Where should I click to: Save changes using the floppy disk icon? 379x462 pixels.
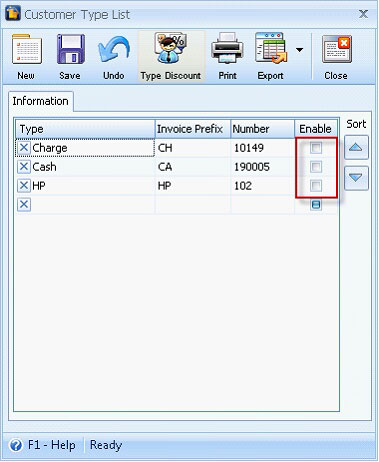70,57
